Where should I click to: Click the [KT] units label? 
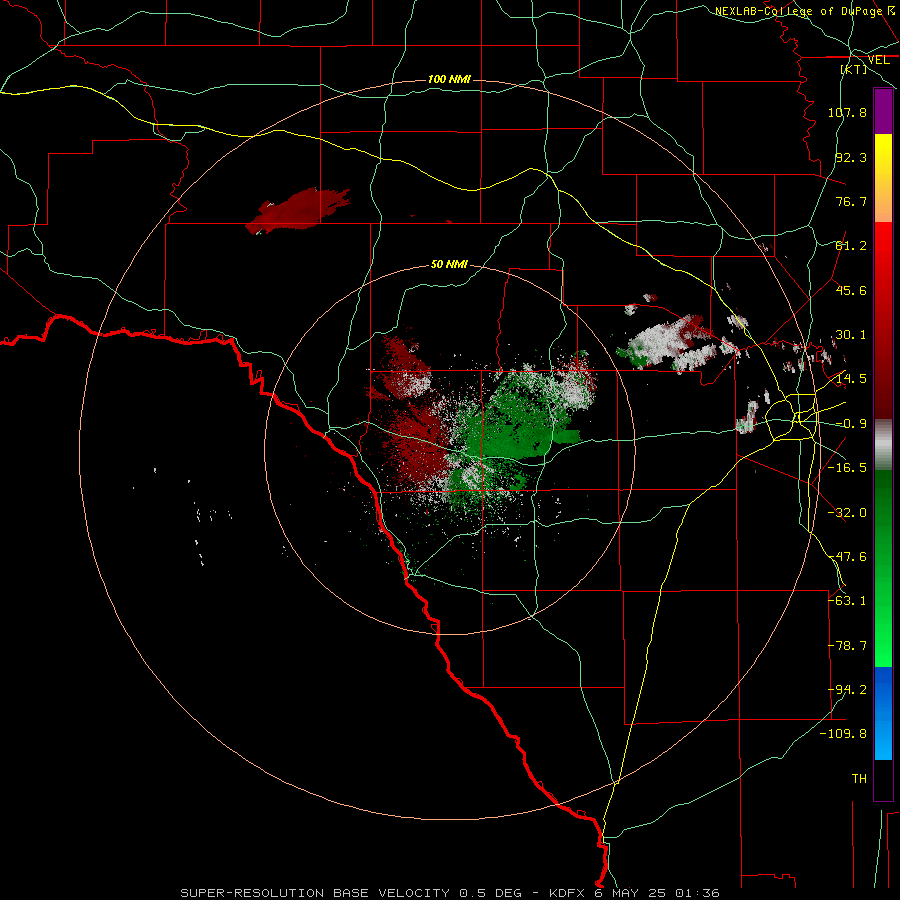(854, 69)
